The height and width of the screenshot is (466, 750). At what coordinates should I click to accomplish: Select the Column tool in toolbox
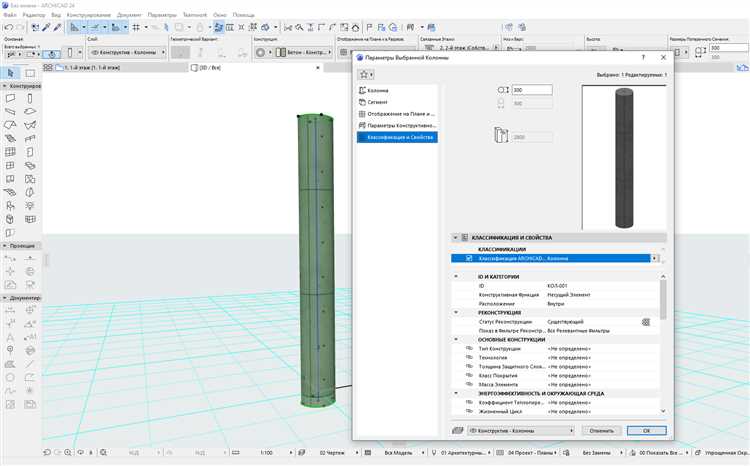(x=30, y=99)
